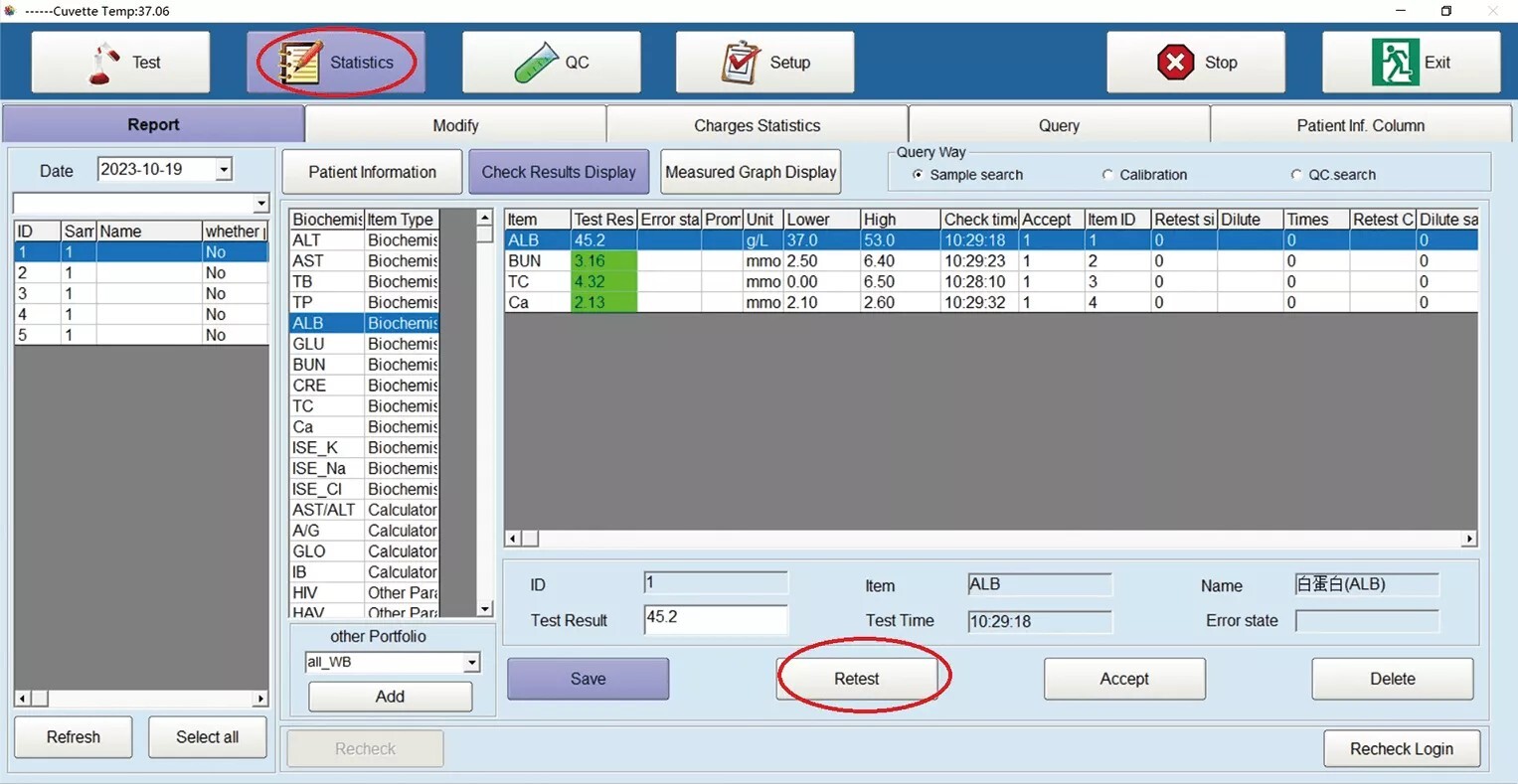Expand the blank dropdown below Date

pos(260,204)
